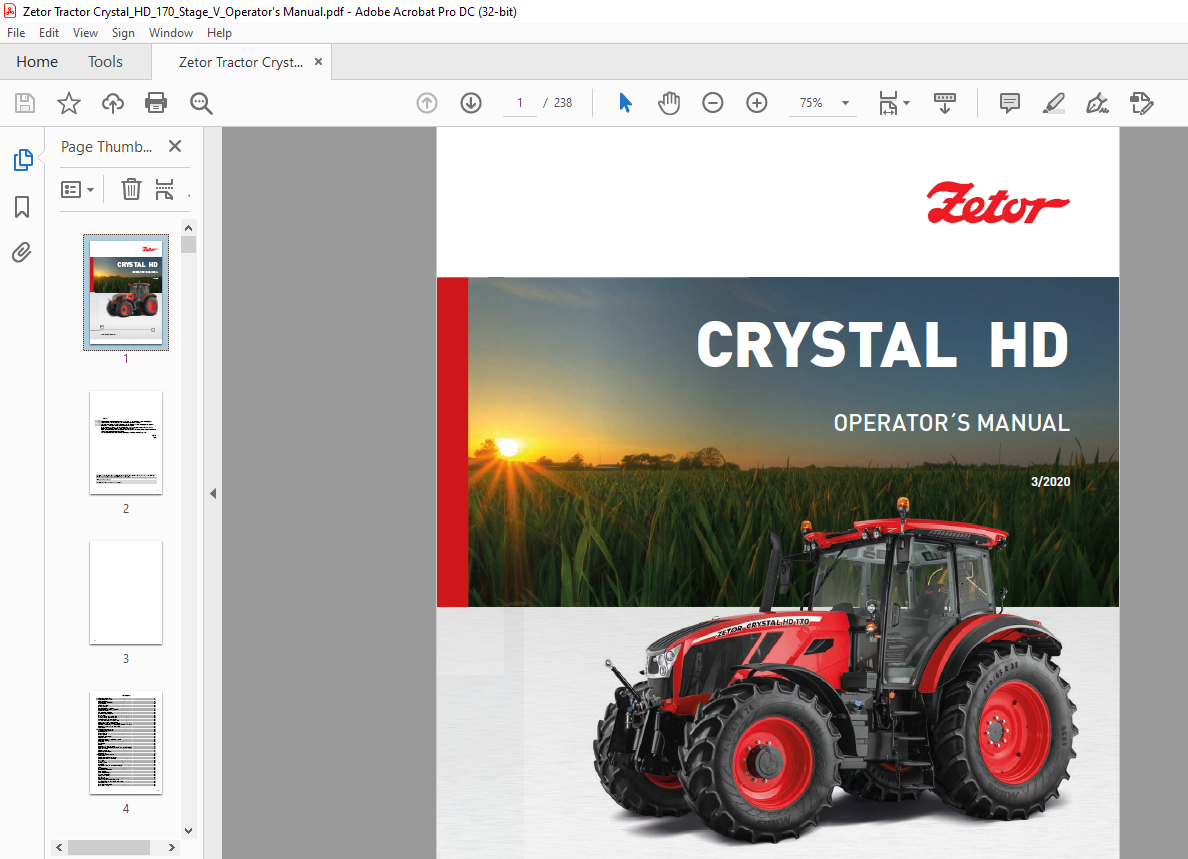
Task: Close the Page Thumbnails panel
Action: pyautogui.click(x=175, y=146)
